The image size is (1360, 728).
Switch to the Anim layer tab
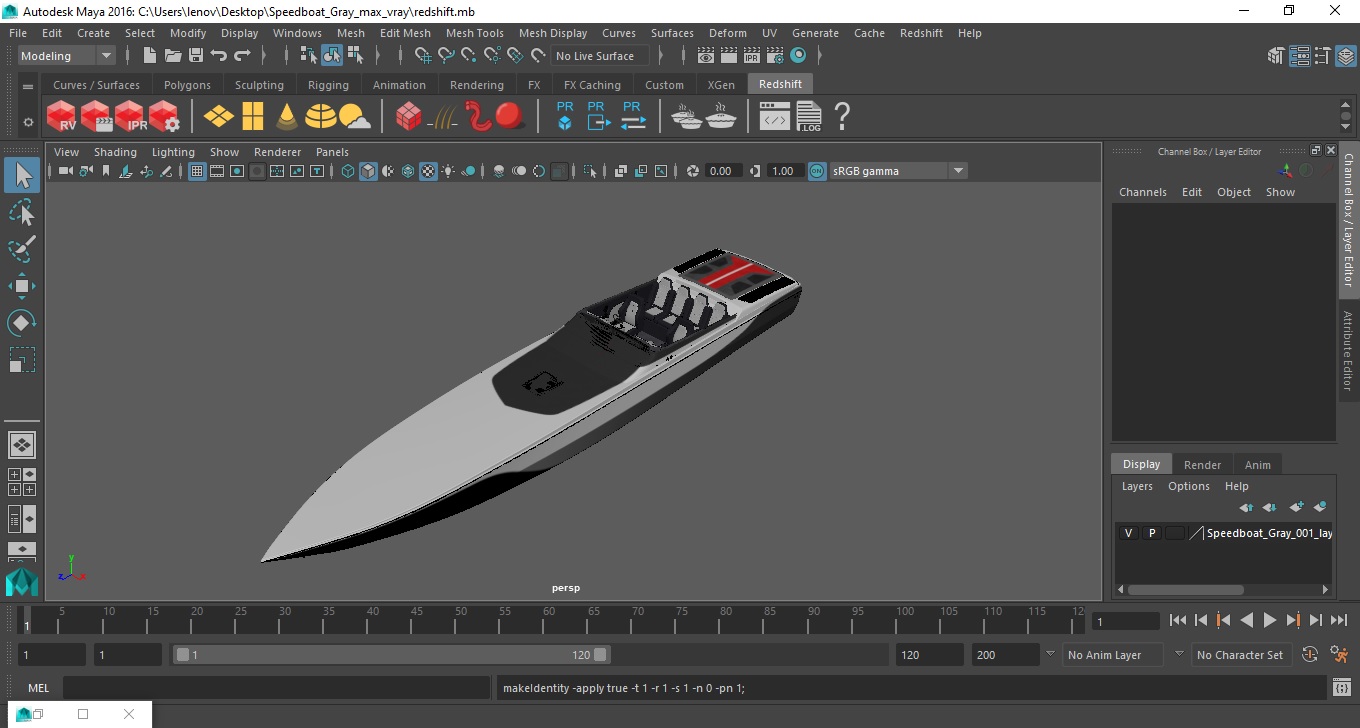1257,465
